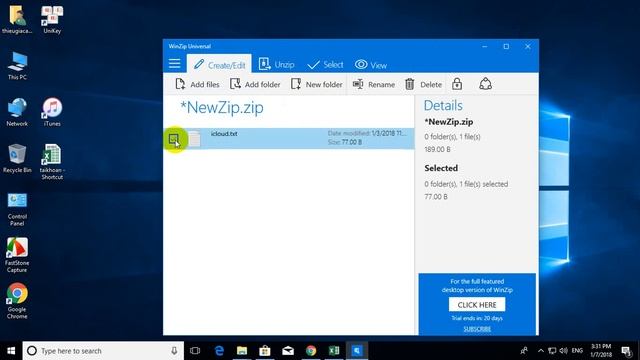This screenshot has width=640, height=360.
Task: Select the iTunes desktop shortcut
Action: (x=52, y=112)
